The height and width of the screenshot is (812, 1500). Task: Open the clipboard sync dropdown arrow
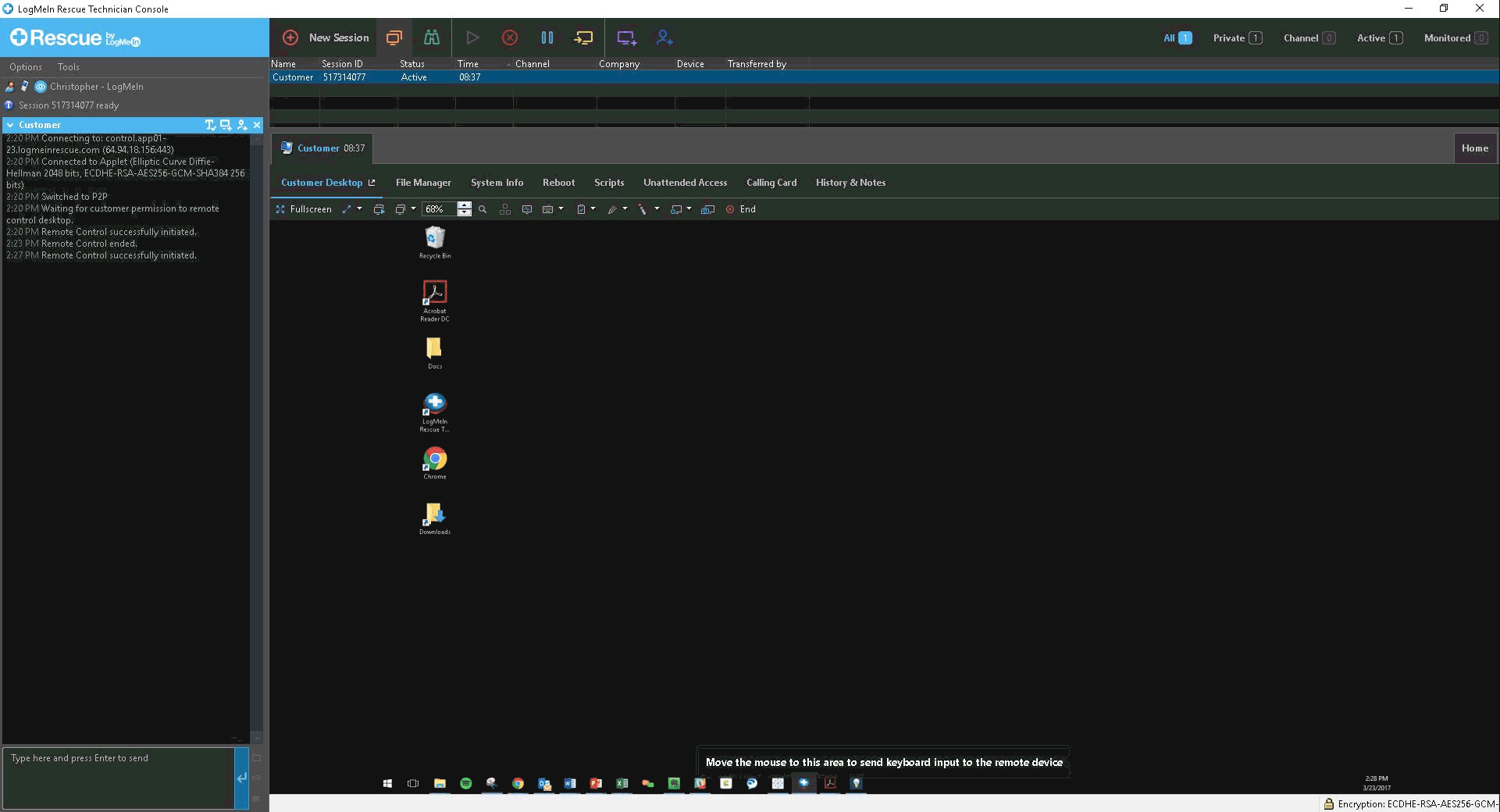point(593,208)
